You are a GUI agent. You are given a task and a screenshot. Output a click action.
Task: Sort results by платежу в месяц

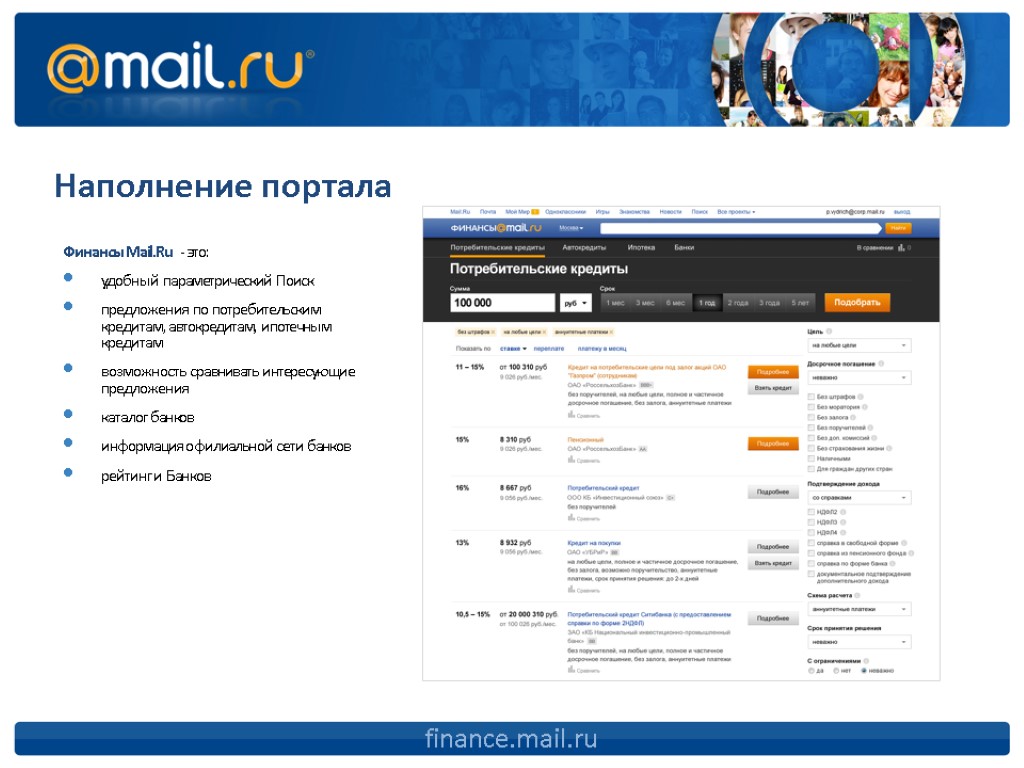click(x=601, y=349)
